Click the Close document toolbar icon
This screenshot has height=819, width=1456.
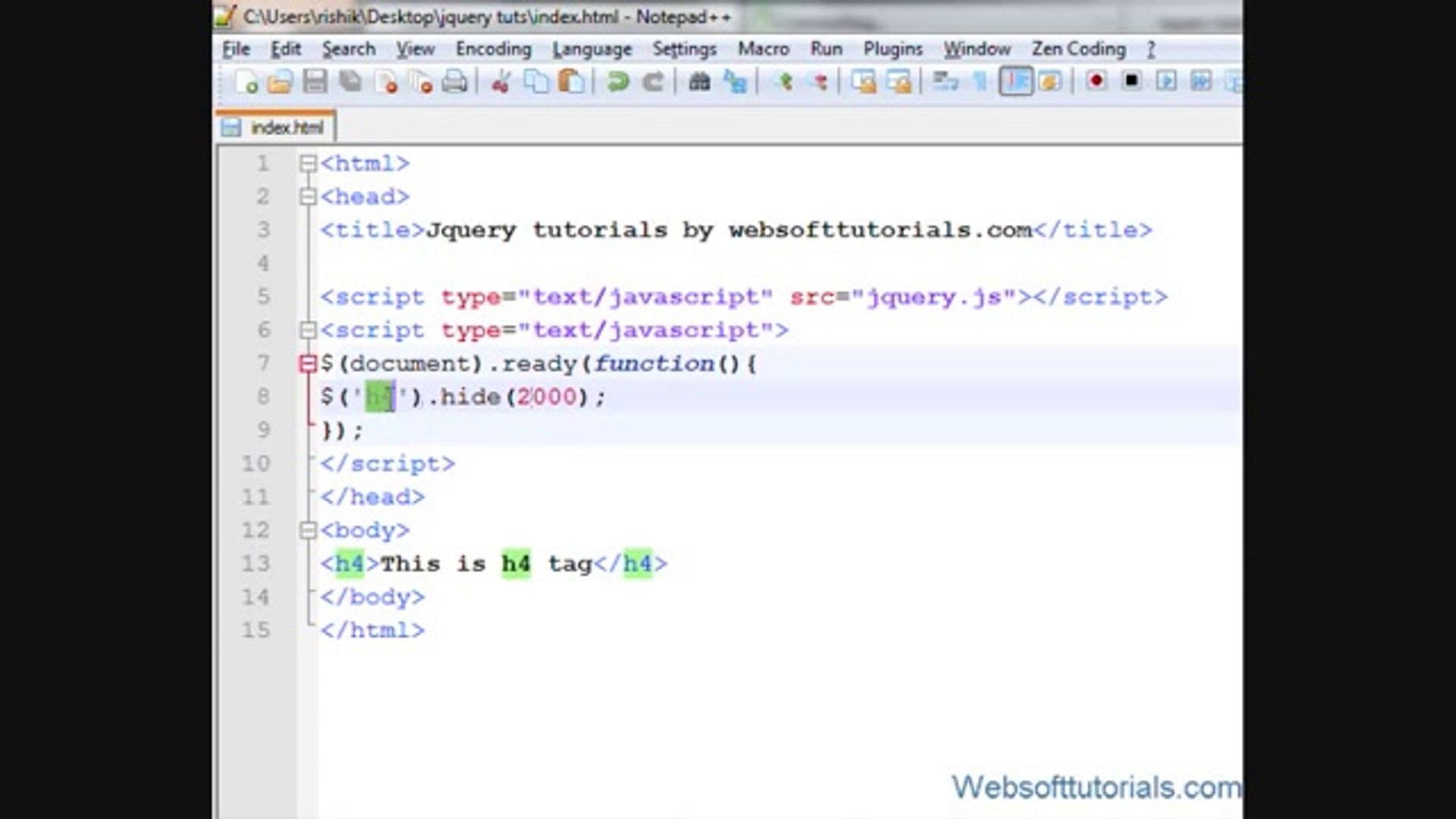(386, 82)
